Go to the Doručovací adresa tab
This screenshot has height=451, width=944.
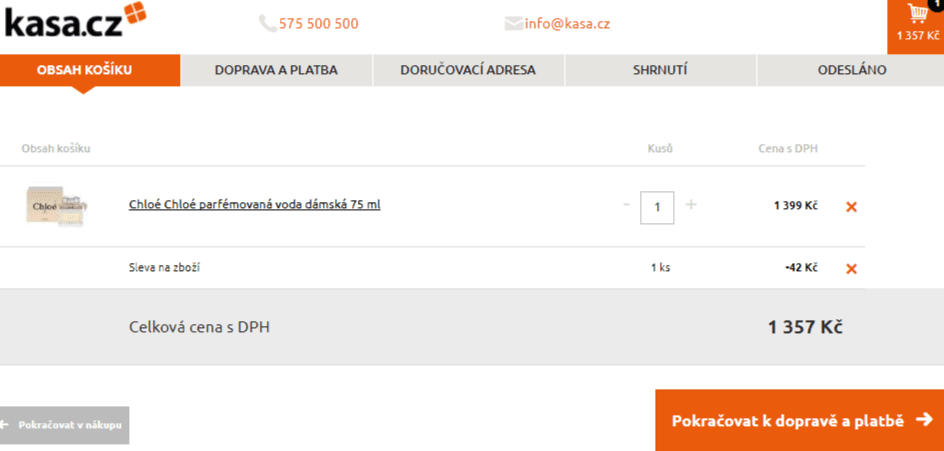pyautogui.click(x=468, y=70)
